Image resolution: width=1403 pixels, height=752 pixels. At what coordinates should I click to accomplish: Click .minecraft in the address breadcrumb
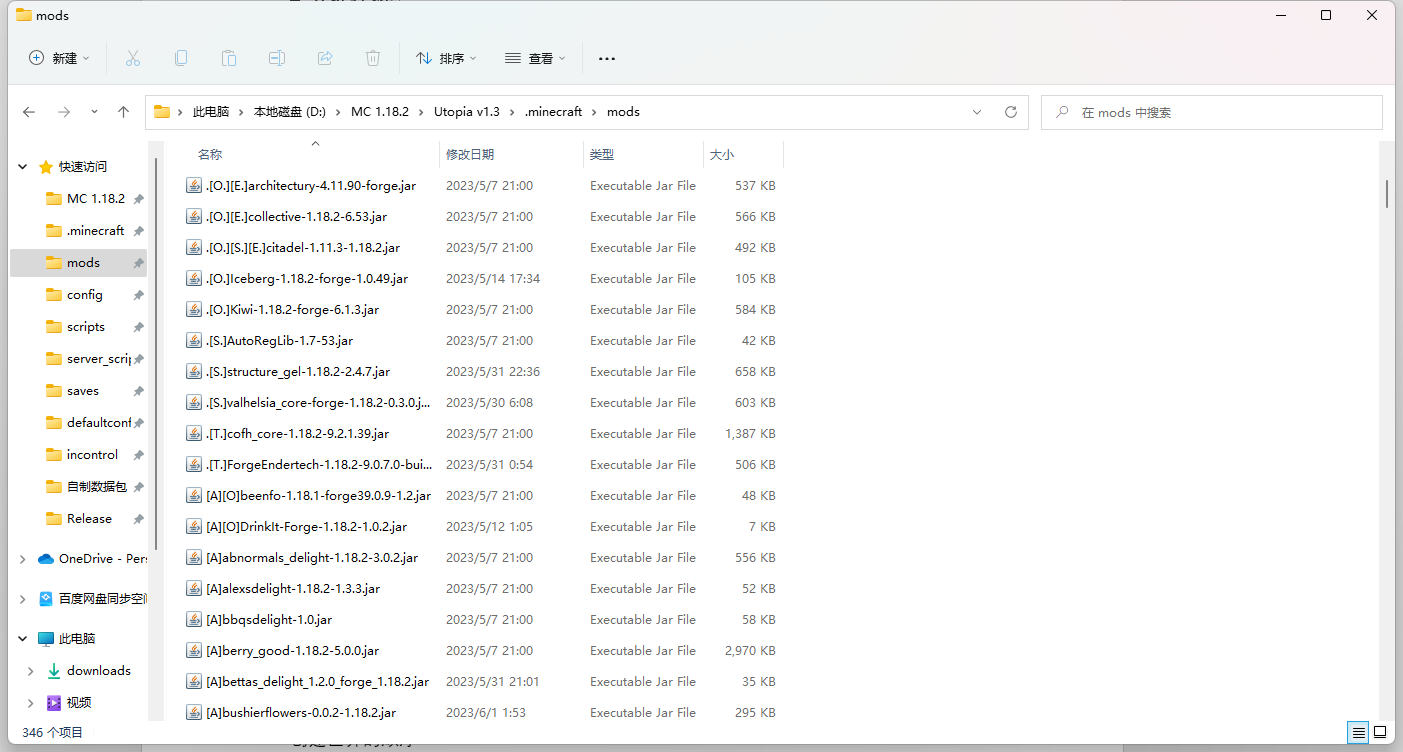(x=554, y=112)
